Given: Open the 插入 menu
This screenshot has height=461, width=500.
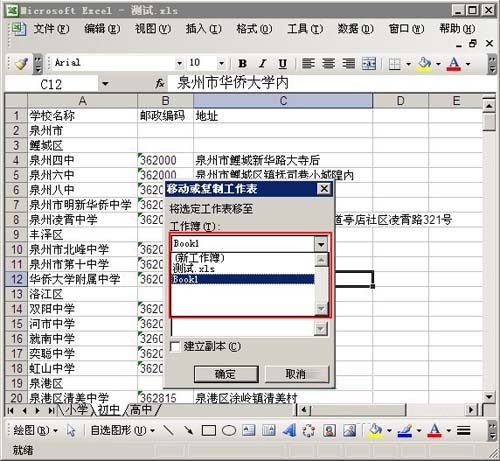Looking at the screenshot, I should click(x=203, y=29).
